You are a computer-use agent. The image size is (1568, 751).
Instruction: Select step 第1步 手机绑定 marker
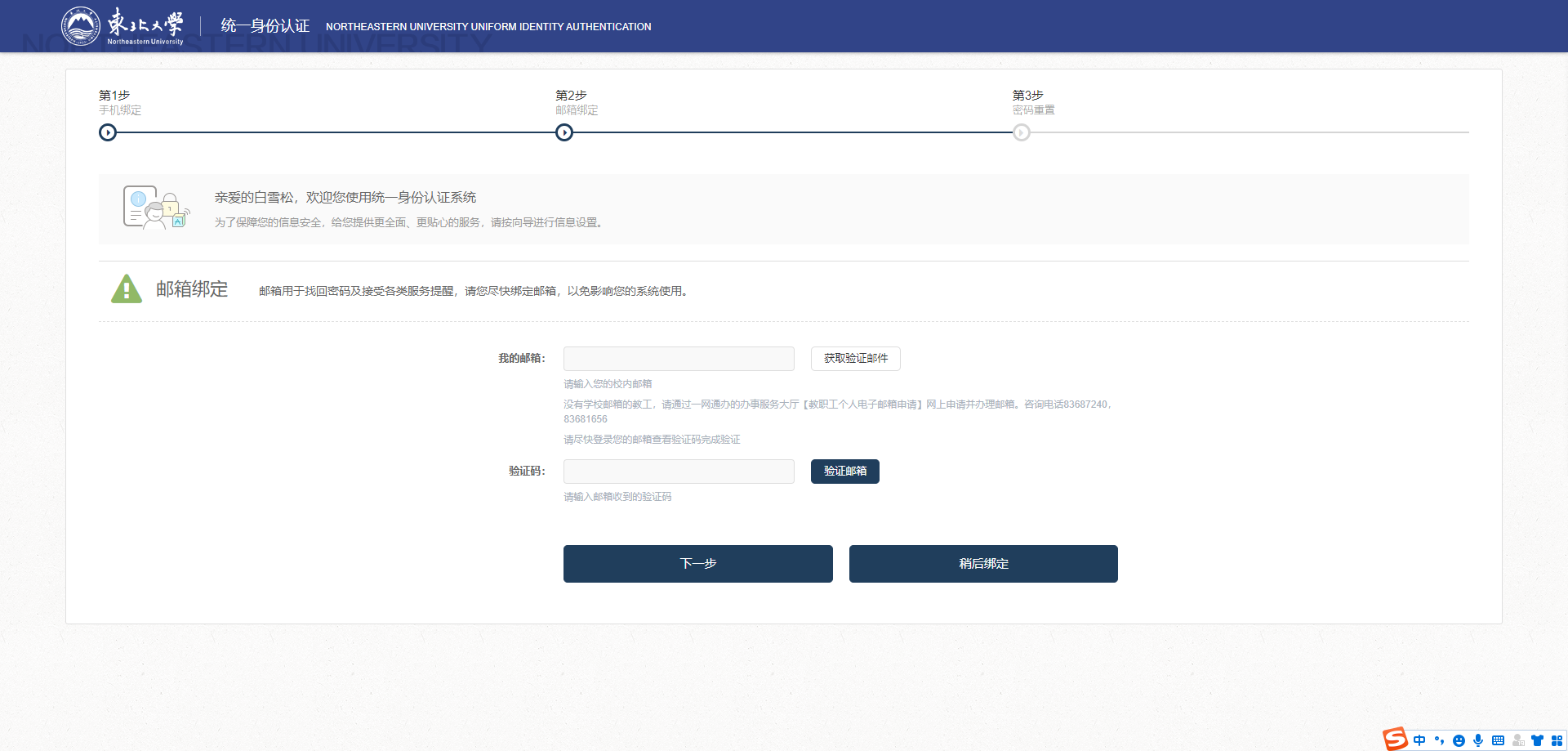(107, 132)
